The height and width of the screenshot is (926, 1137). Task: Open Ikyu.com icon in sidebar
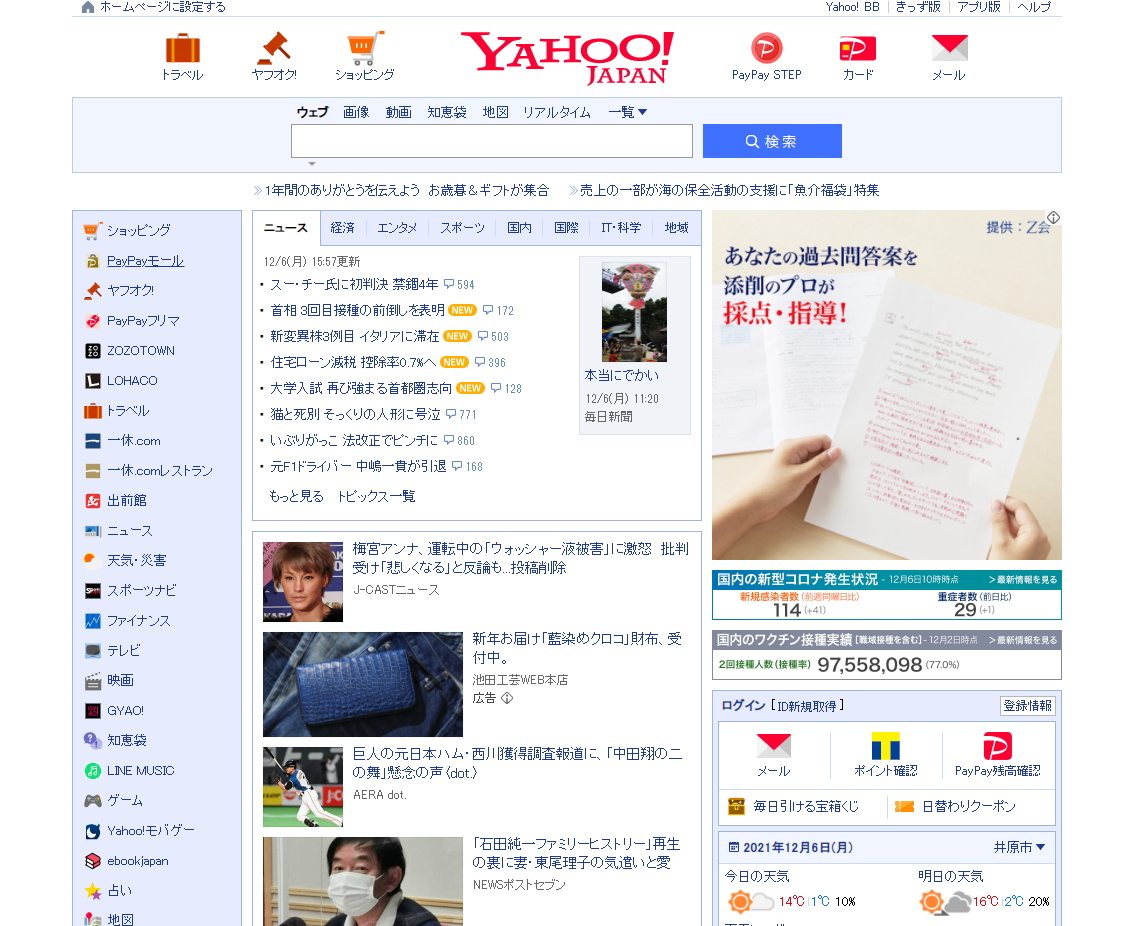(93, 441)
